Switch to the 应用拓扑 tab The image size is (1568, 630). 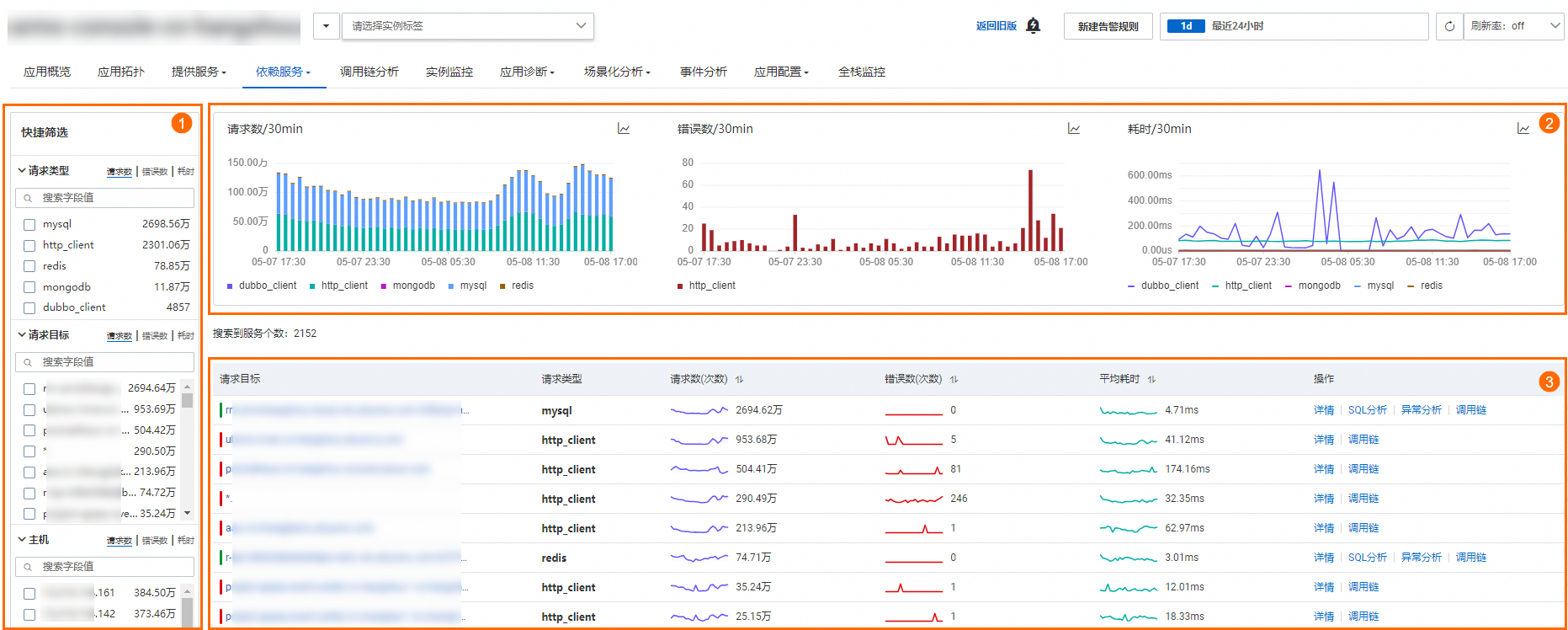click(121, 72)
